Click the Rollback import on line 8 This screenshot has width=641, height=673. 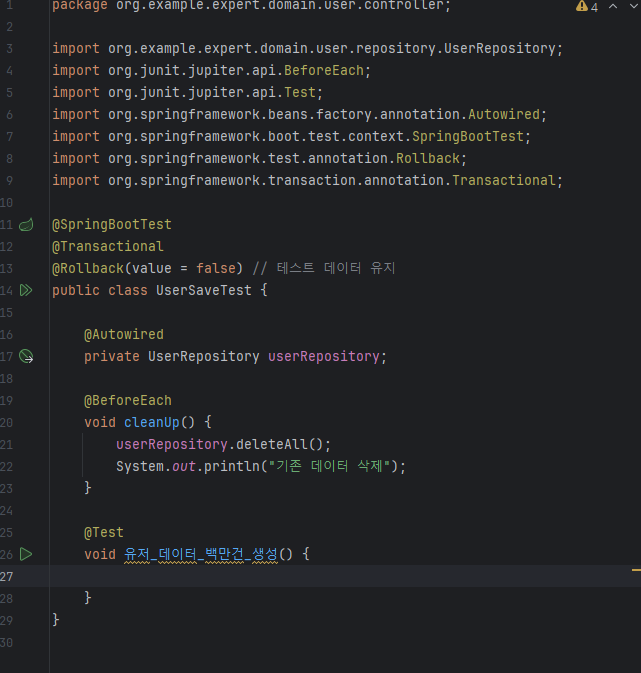[x=259, y=158]
